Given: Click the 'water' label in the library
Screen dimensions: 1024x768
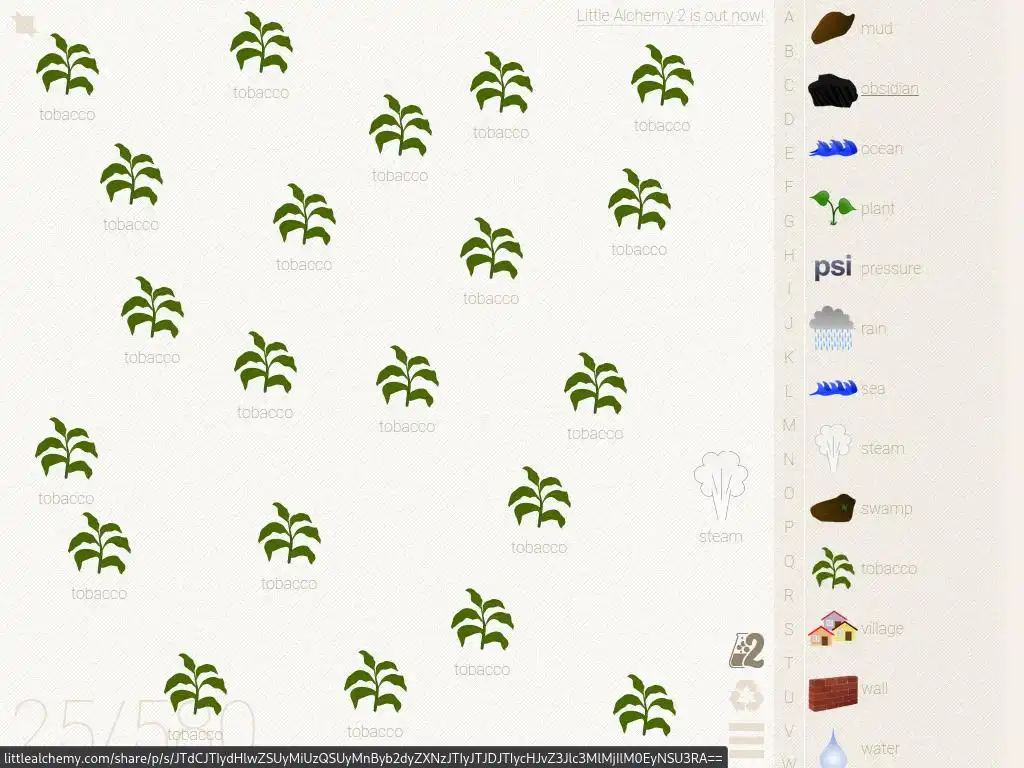Looking at the screenshot, I should 880,748.
